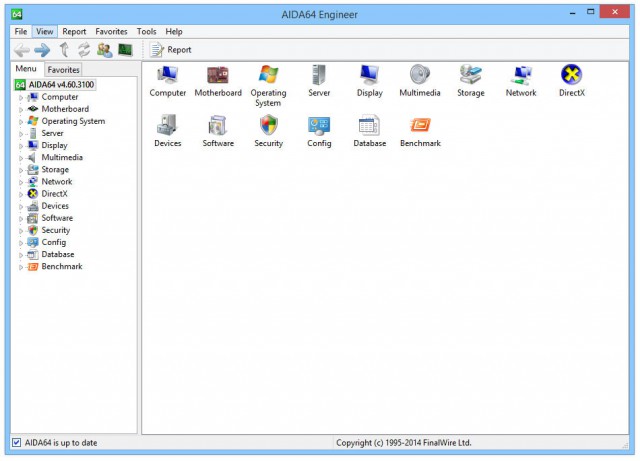
Task: Open the Help menu
Action: (174, 31)
